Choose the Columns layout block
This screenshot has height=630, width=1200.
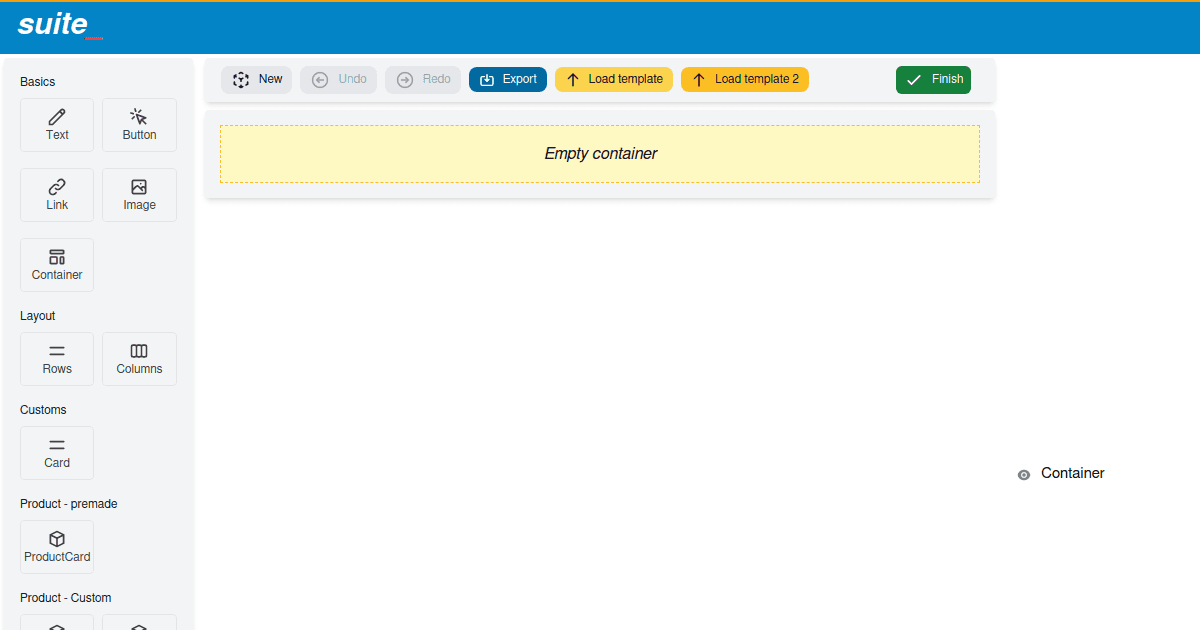[139, 358]
